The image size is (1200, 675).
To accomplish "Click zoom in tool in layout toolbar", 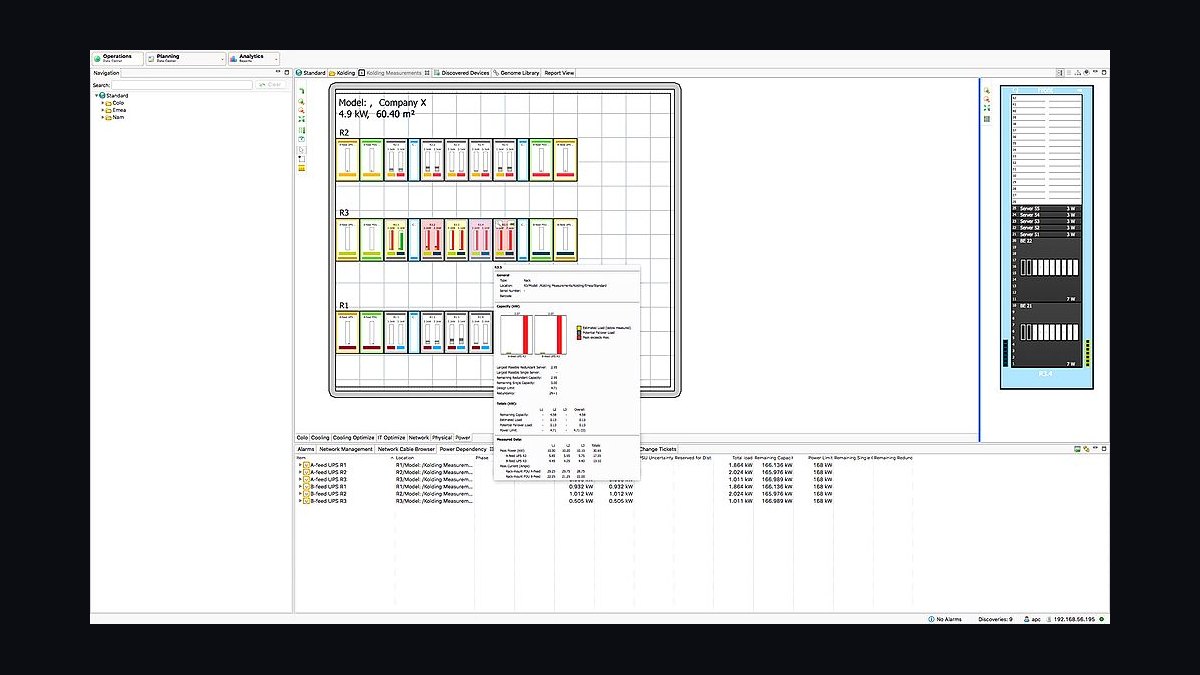I will tap(302, 102).
